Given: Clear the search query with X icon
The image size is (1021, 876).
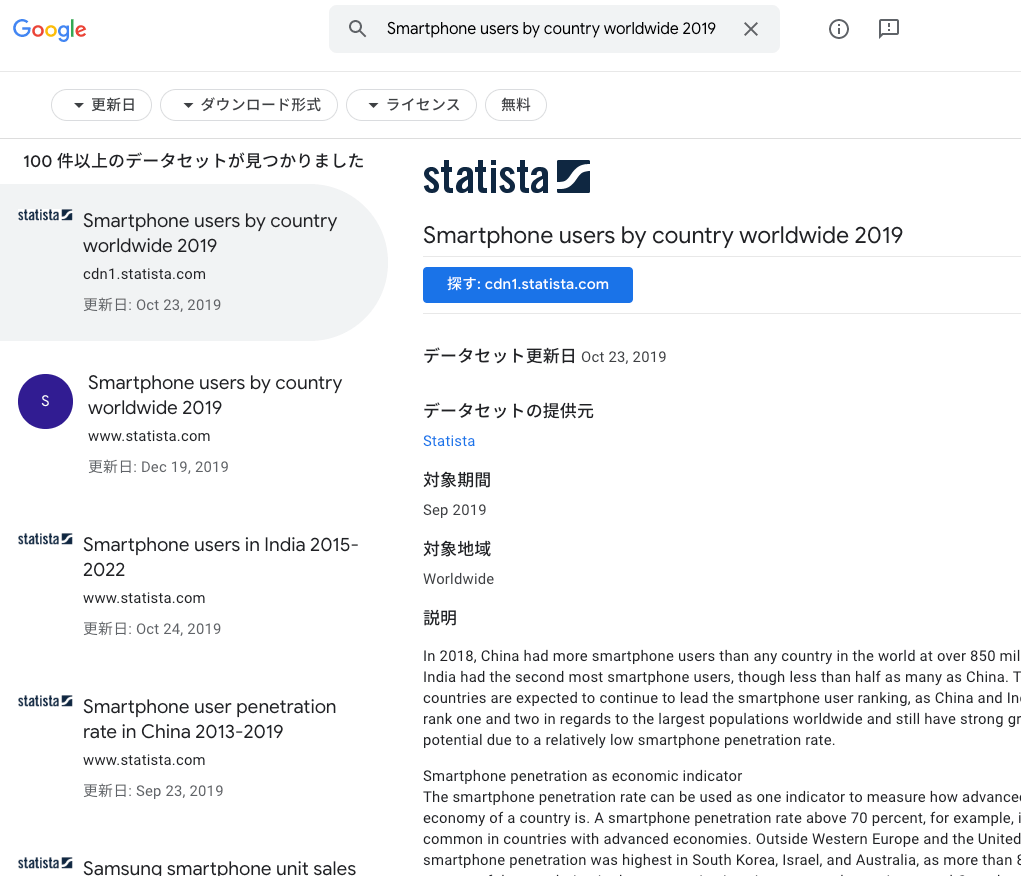Looking at the screenshot, I should pos(751,29).
